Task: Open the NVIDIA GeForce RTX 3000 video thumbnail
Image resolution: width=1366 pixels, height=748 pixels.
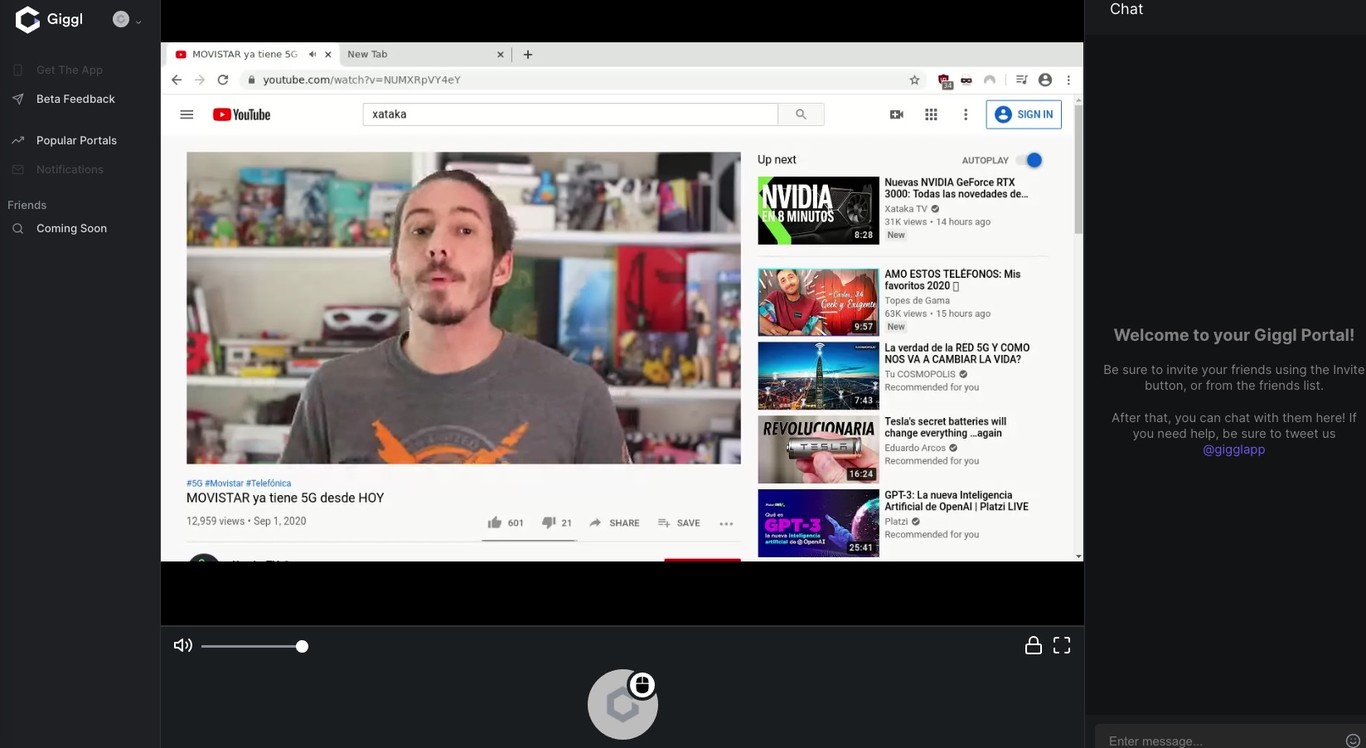Action: click(818, 211)
